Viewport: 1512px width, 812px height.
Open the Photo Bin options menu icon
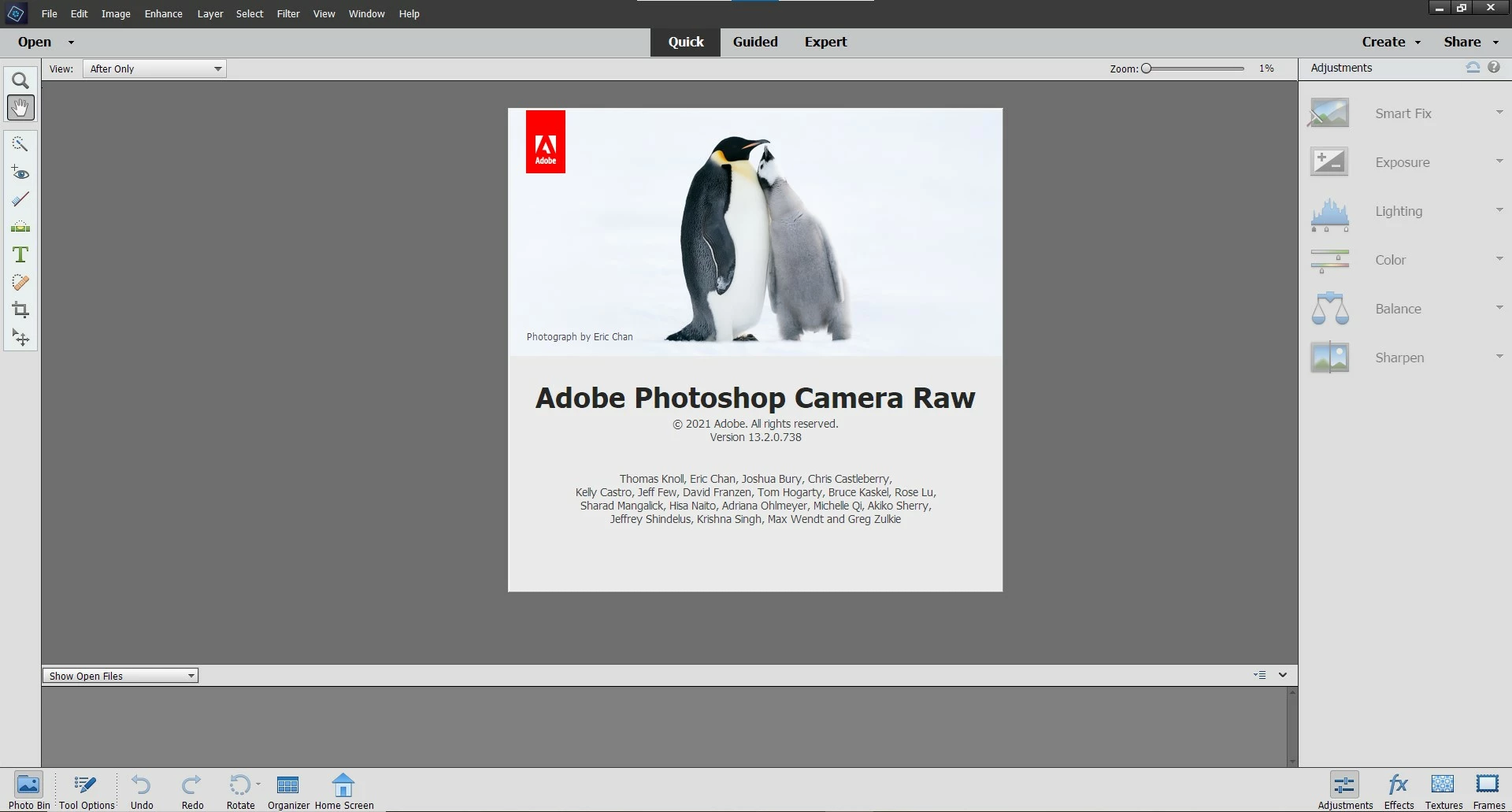tap(1260, 675)
